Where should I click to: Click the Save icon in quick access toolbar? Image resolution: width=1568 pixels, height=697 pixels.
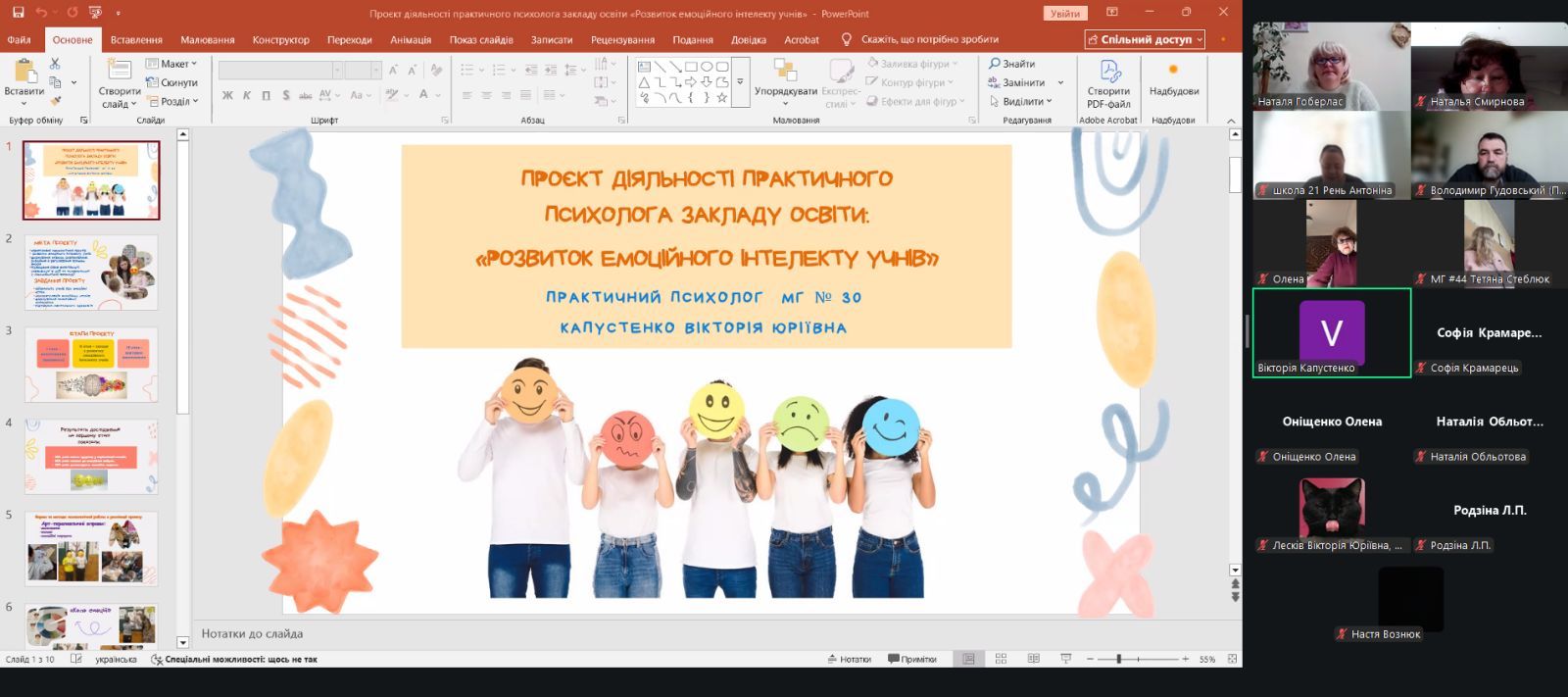[18, 13]
